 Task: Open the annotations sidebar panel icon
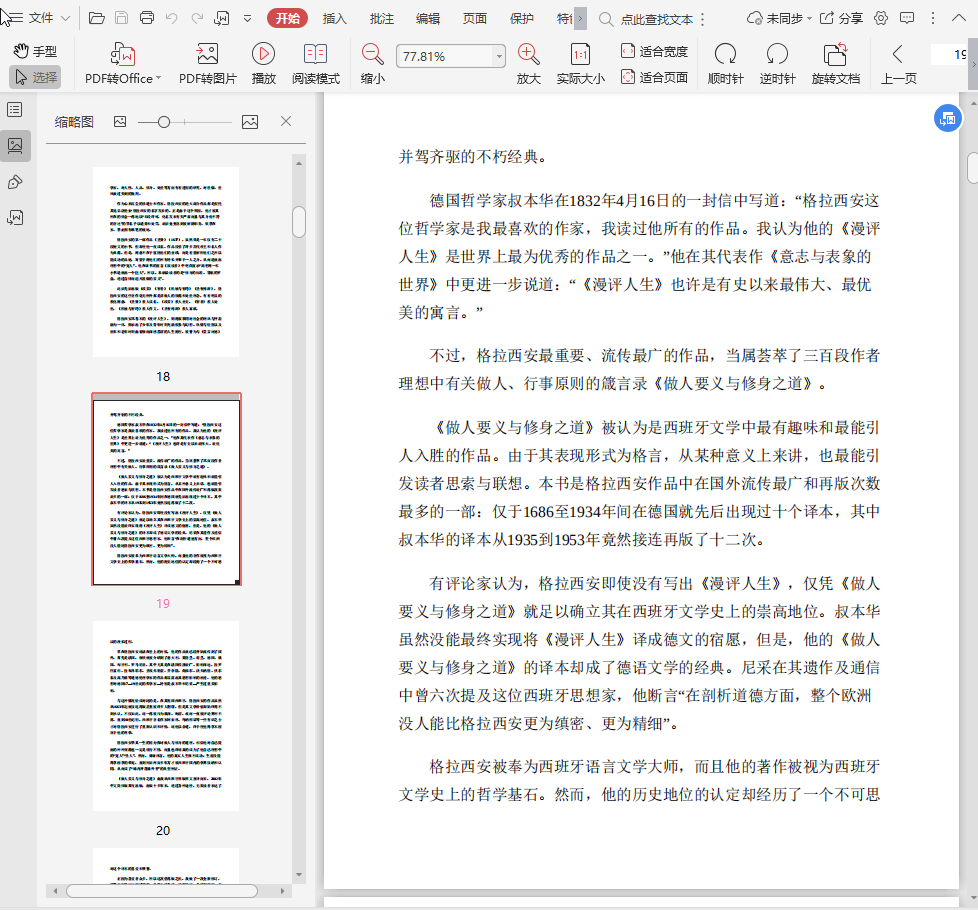(15, 218)
